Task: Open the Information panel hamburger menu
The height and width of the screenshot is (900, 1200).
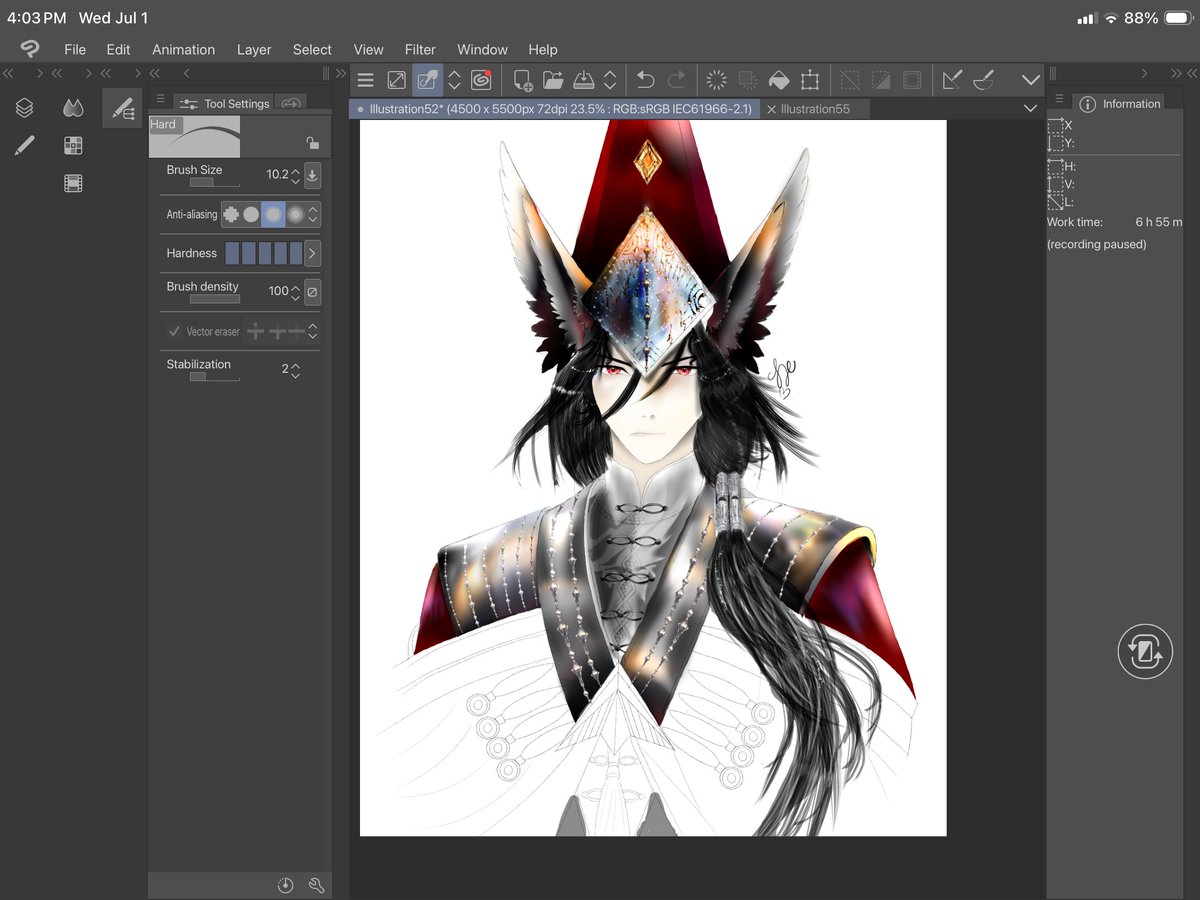Action: (x=1059, y=99)
